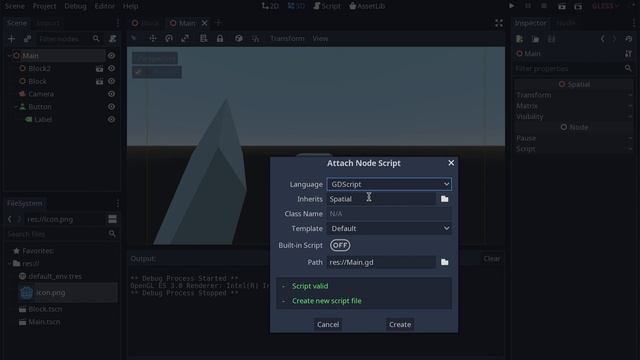Browse for class next to Inherits field
The image size is (640, 360).
click(x=444, y=199)
